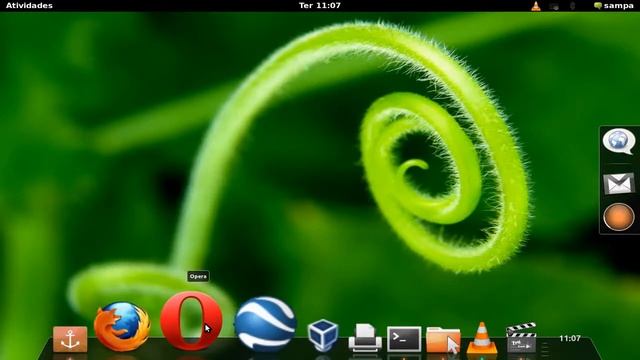
Task: Open the clapperboard video app in dock
Action: [x=521, y=338]
